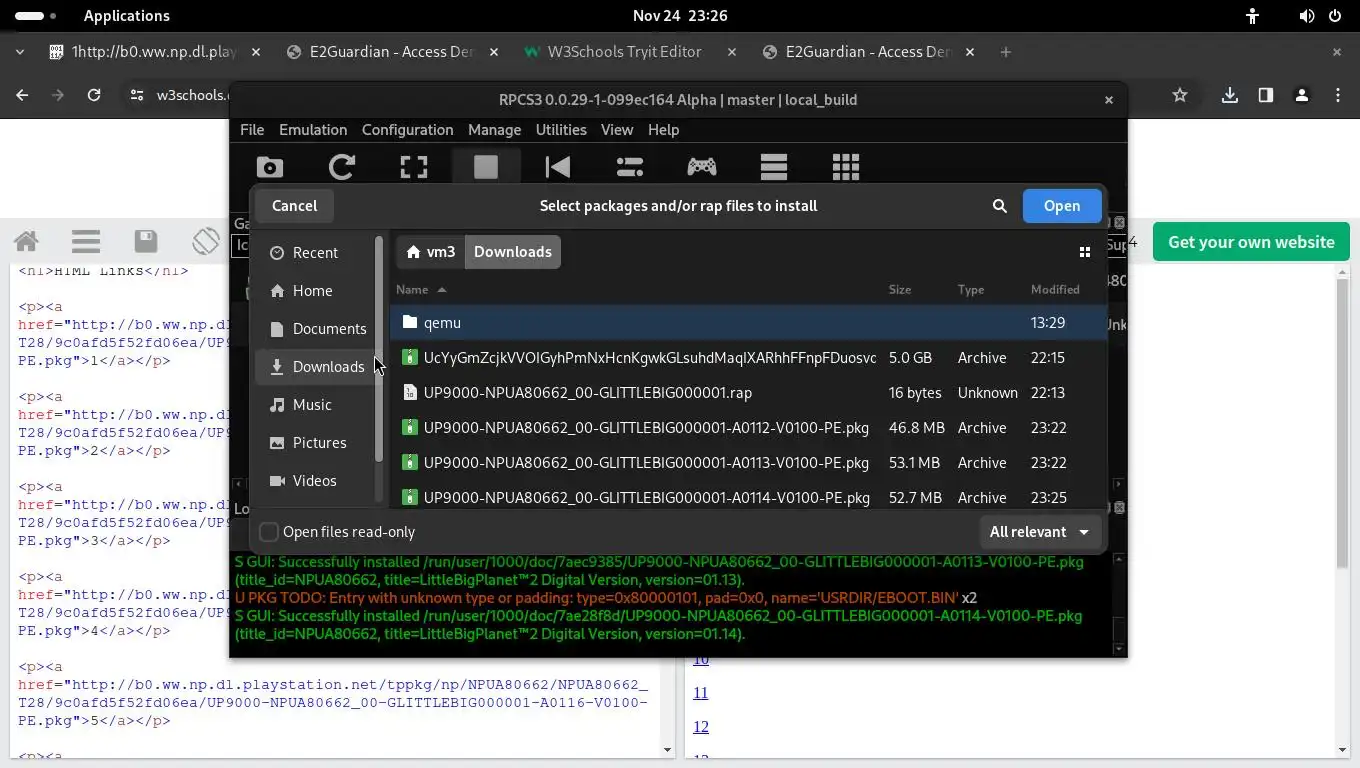The height and width of the screenshot is (768, 1360).
Task: Click the RPCS3 restart/skip-back toolbar icon
Action: tap(558, 167)
